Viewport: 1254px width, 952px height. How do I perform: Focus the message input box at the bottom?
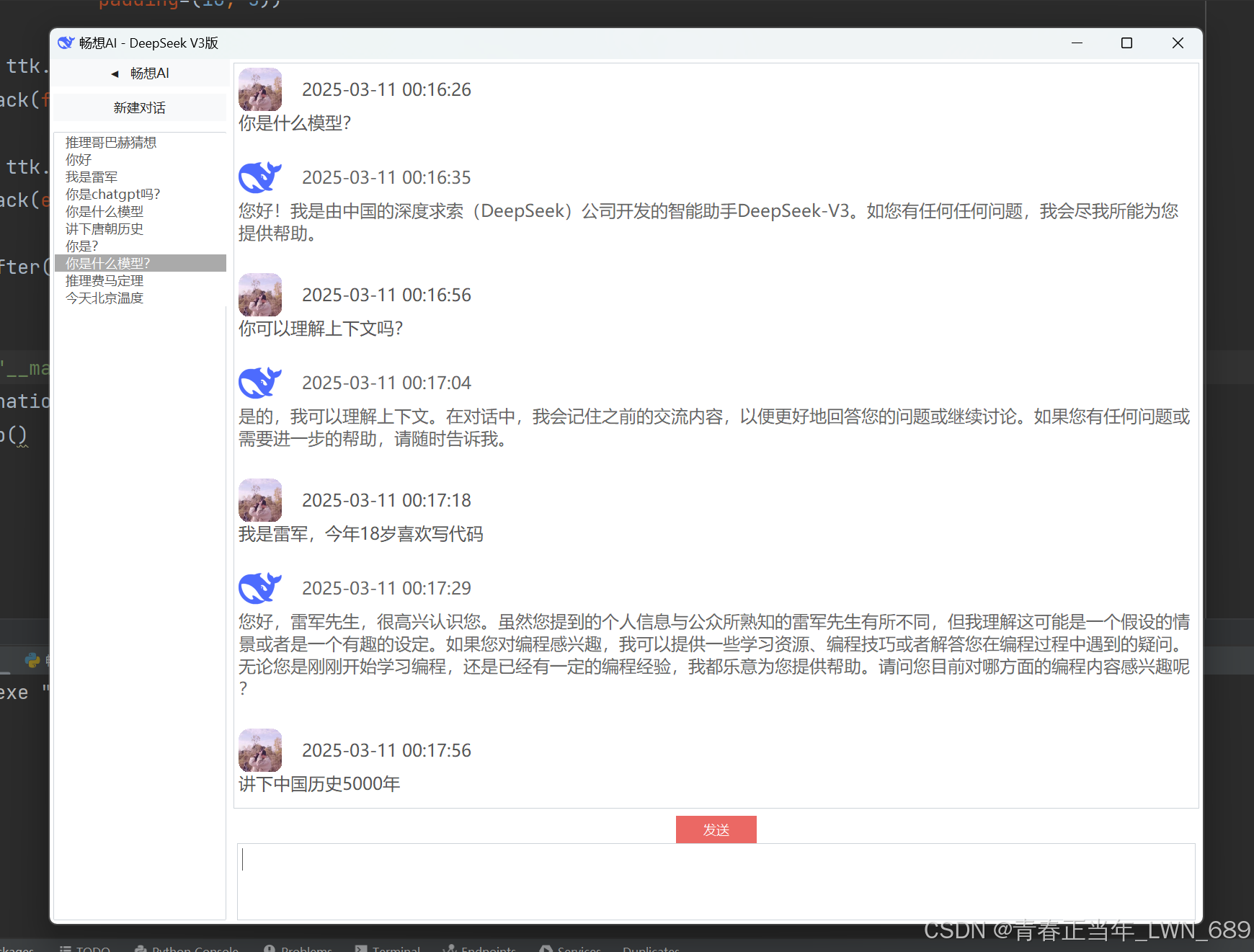(716, 881)
